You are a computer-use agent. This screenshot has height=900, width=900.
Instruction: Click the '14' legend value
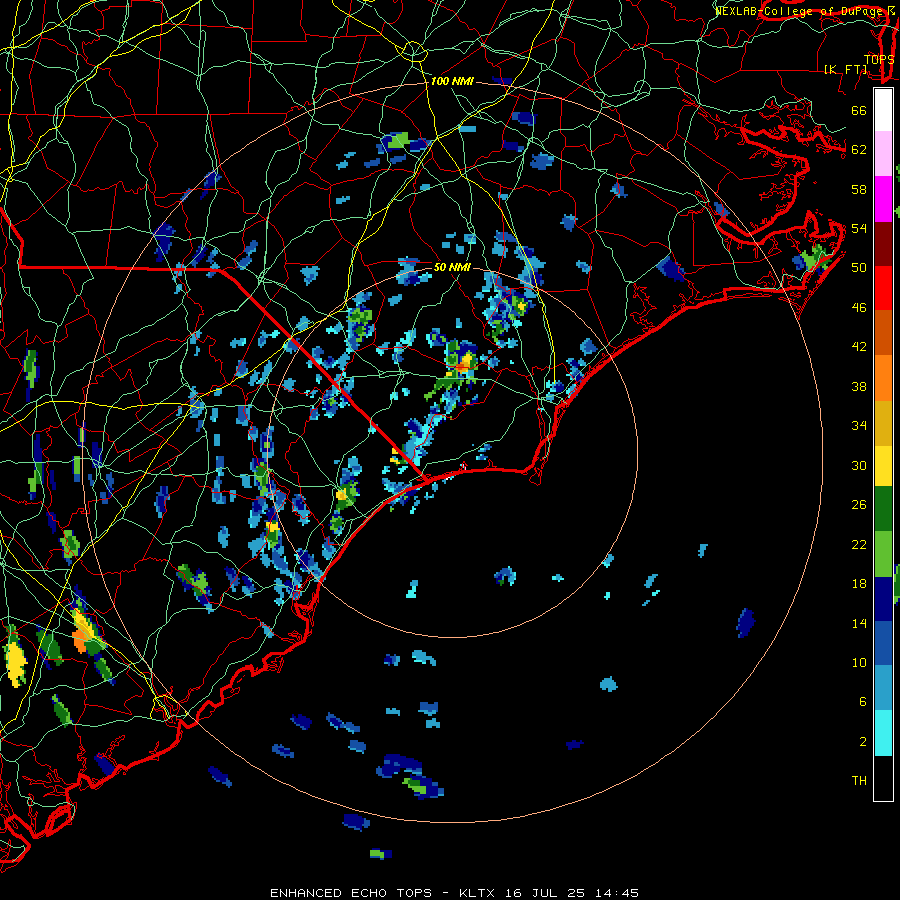point(859,623)
